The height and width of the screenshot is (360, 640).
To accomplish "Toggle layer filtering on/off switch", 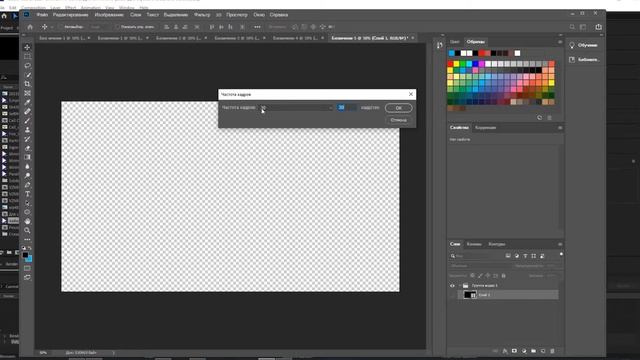I will [561, 255].
